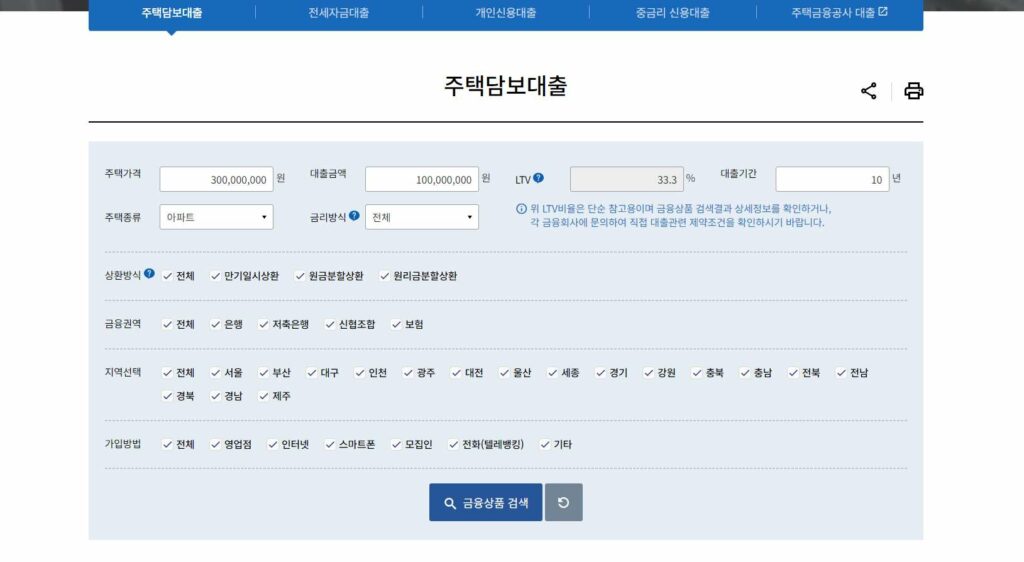Open the 주택종류 아파트 dropdown

[216, 217]
